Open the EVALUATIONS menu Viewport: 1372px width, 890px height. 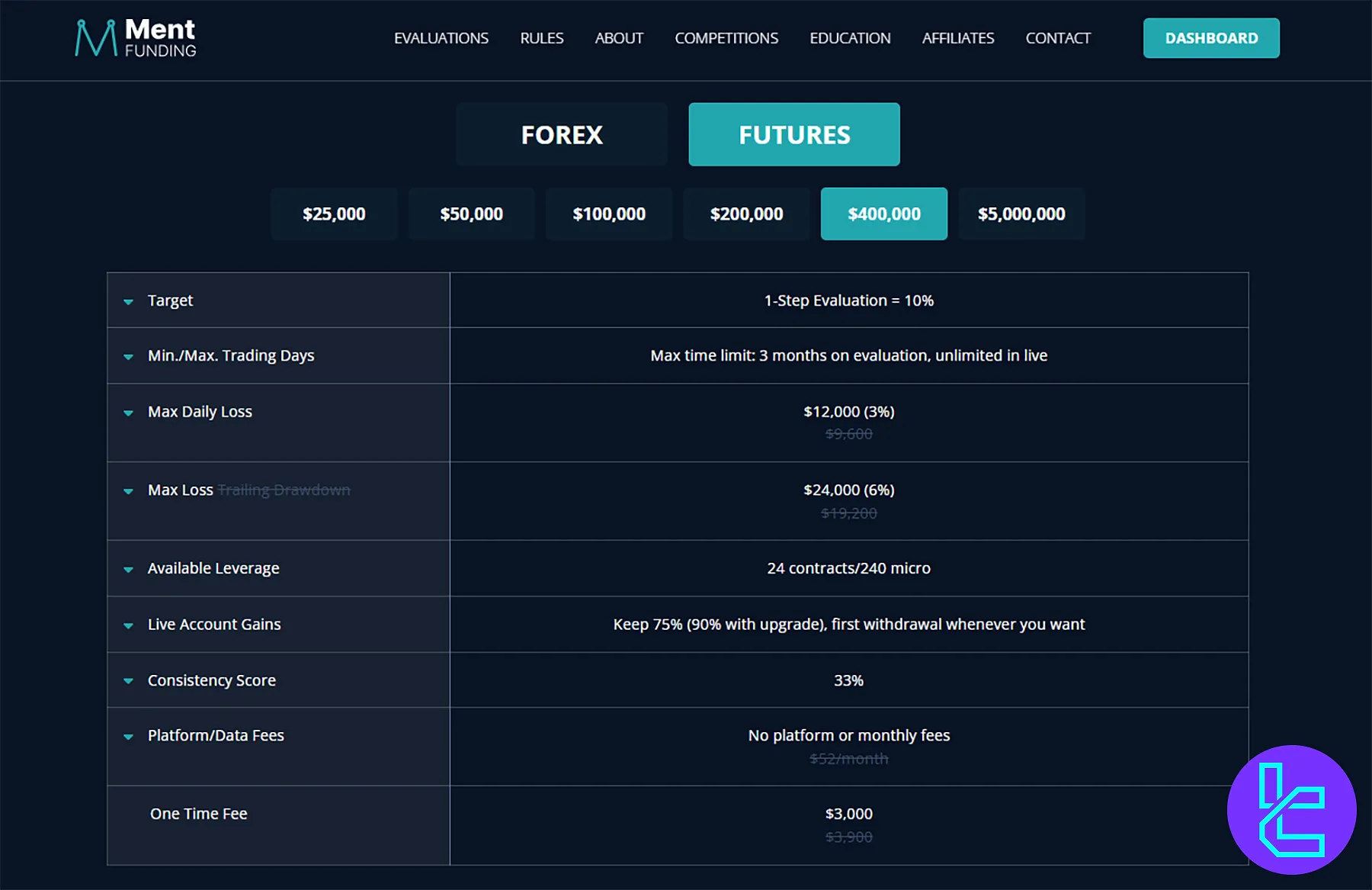pos(441,38)
